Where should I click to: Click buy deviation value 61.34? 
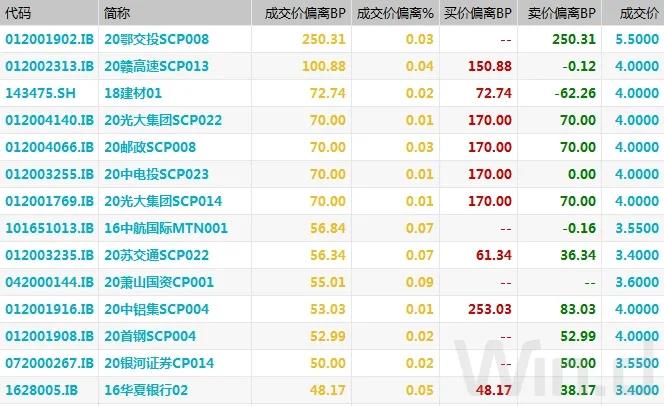click(x=493, y=255)
